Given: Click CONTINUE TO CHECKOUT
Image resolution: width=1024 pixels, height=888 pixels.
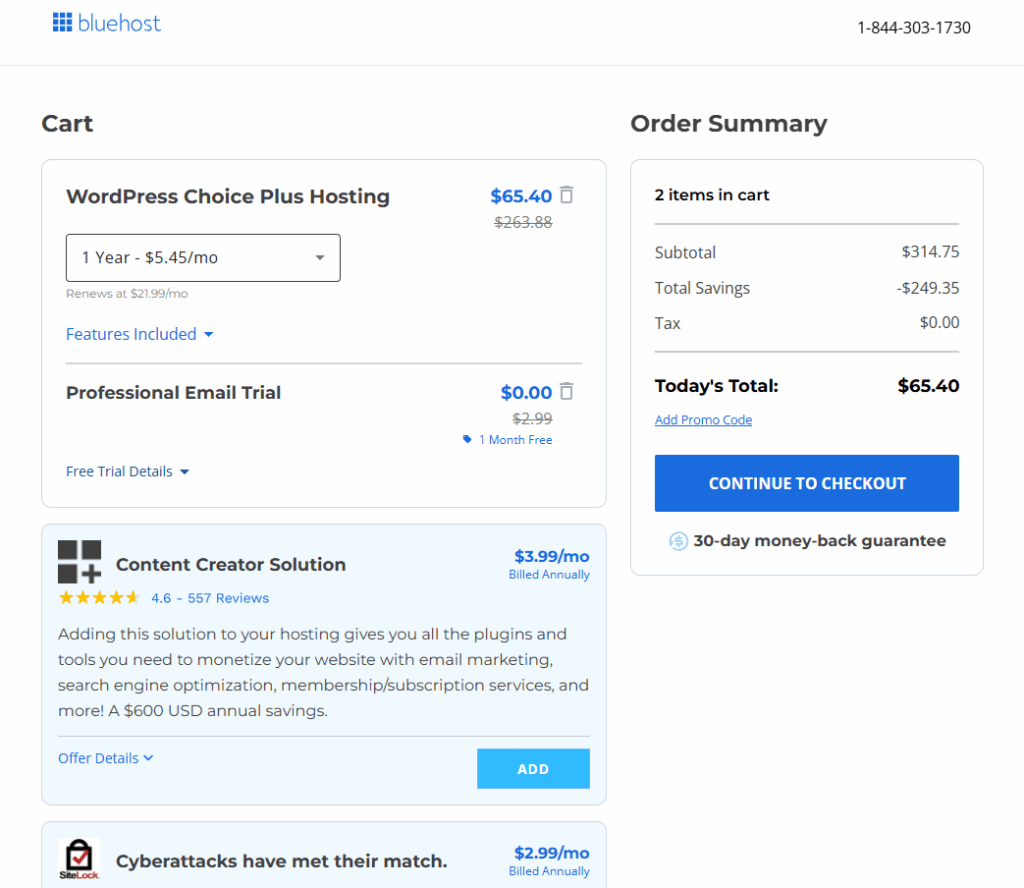Looking at the screenshot, I should tap(806, 483).
